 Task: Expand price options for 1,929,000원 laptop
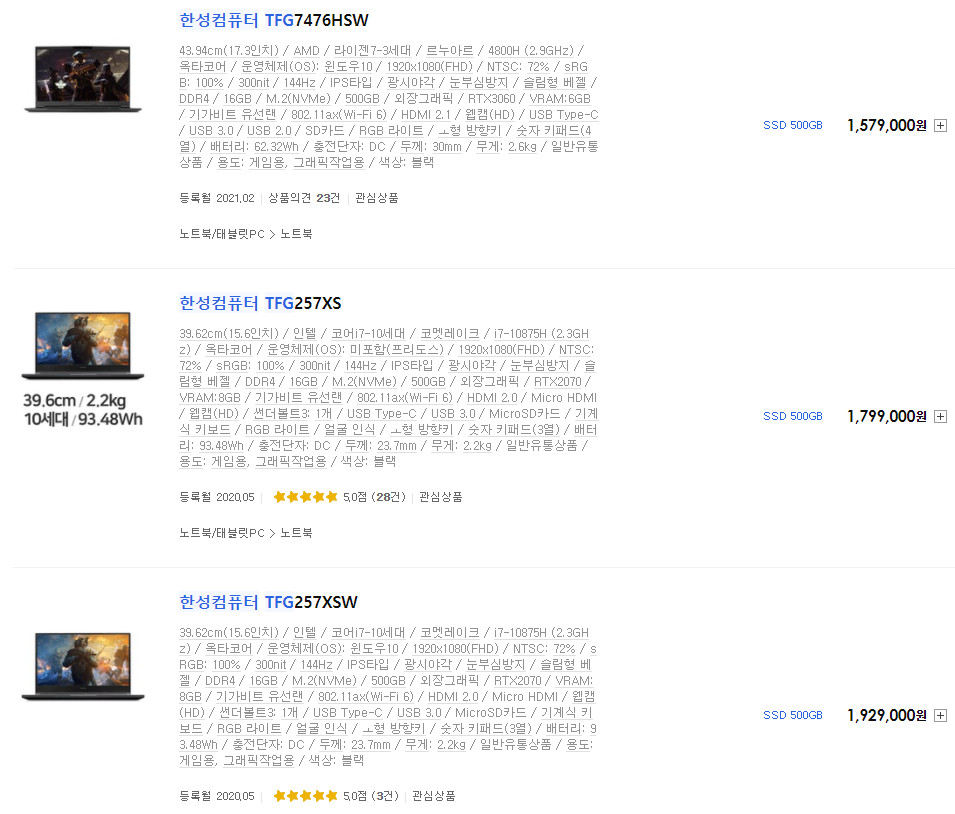click(x=940, y=715)
